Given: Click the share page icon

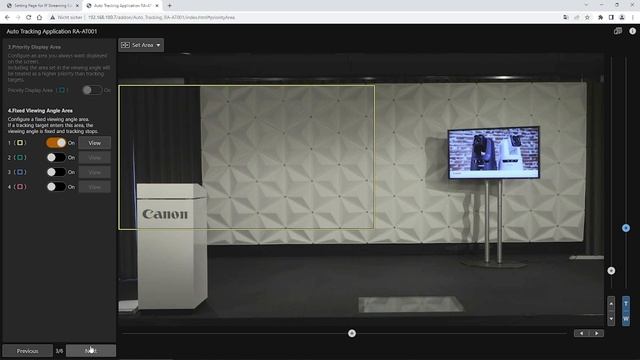Looking at the screenshot, I should (x=576, y=17).
